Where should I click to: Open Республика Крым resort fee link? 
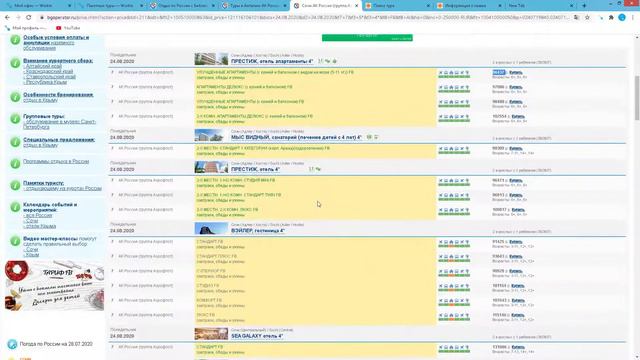tap(45, 82)
